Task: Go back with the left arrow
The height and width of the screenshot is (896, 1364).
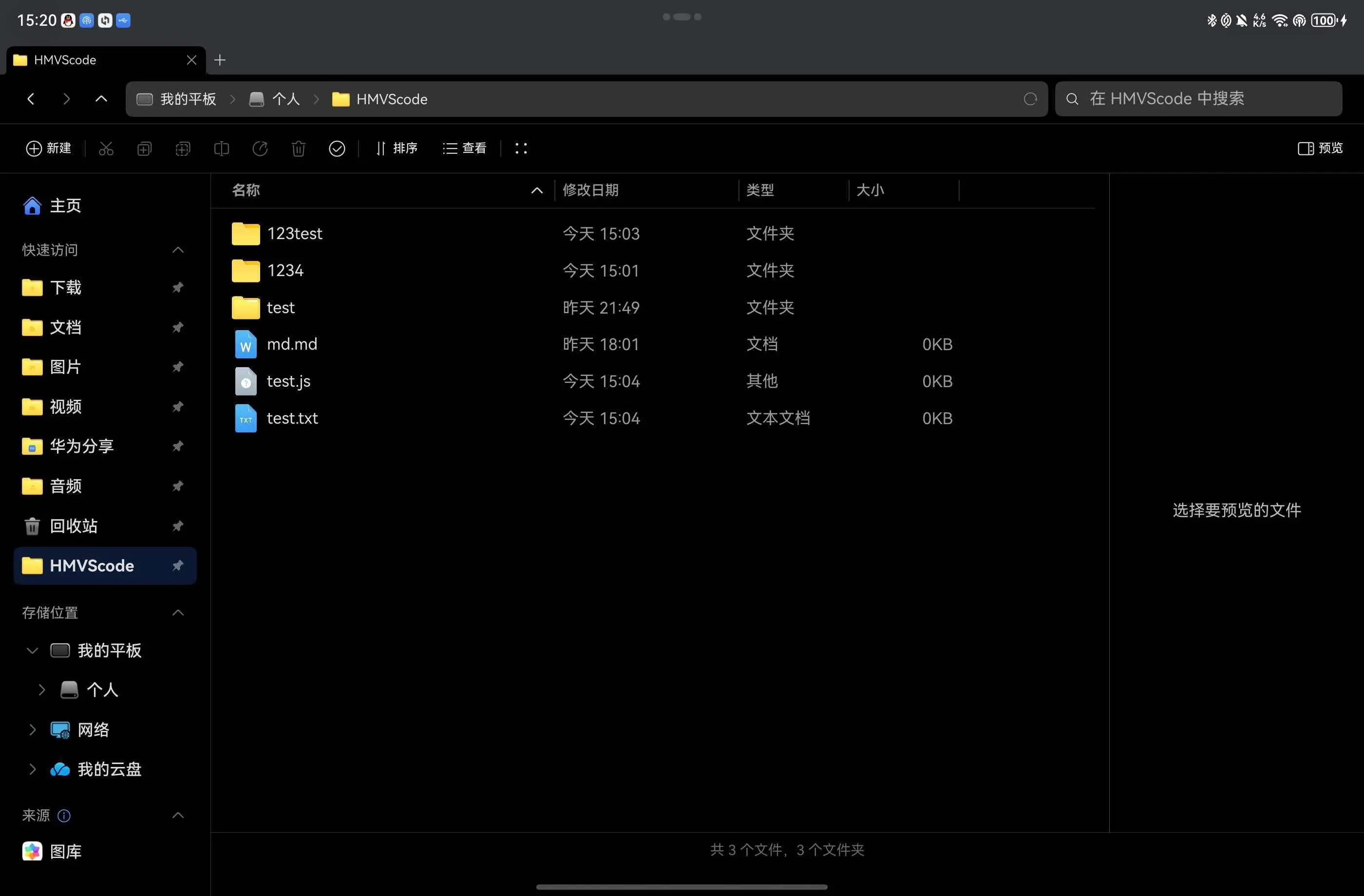Action: [x=31, y=99]
